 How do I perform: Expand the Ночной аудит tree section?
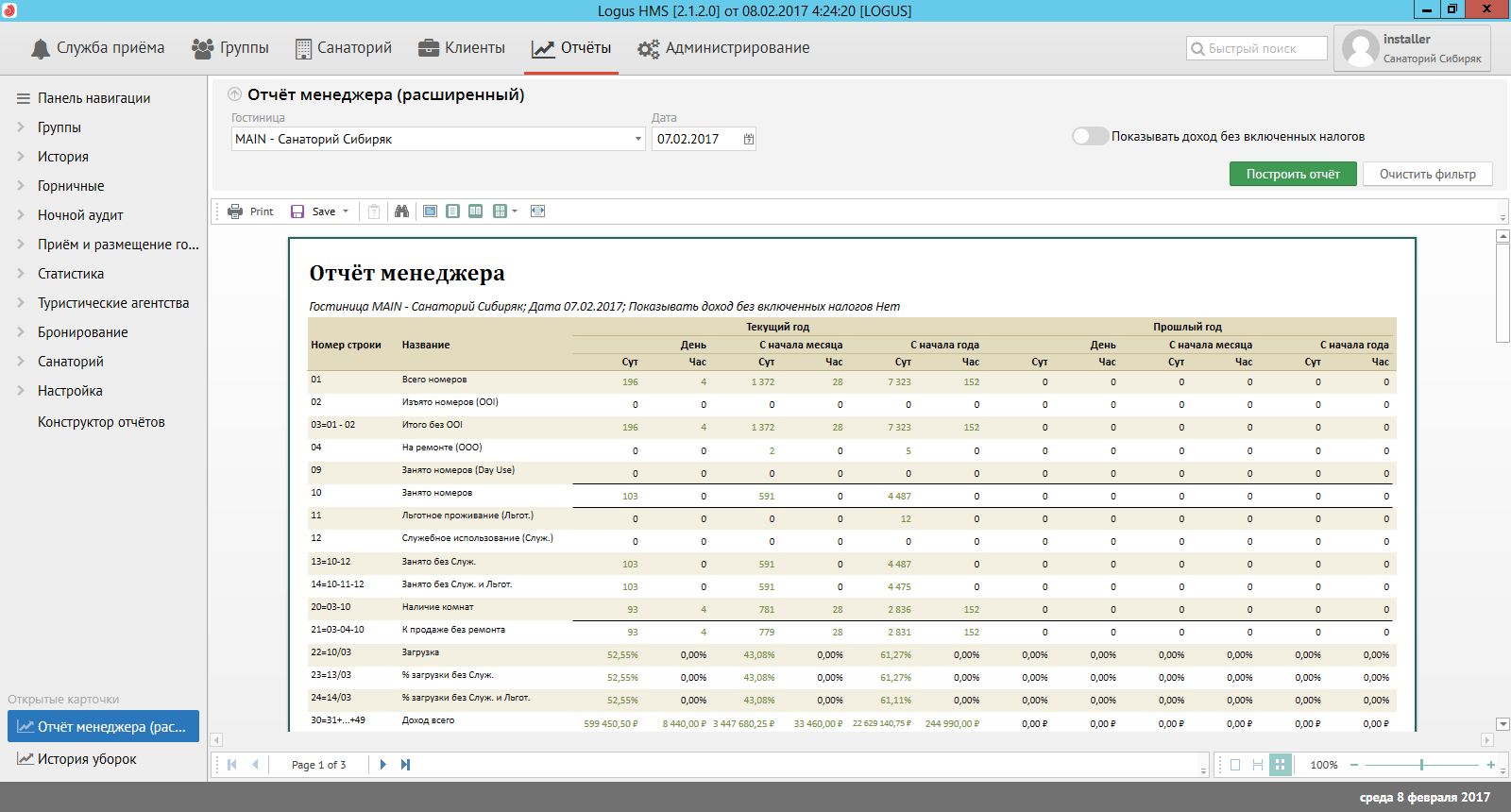[x=21, y=215]
